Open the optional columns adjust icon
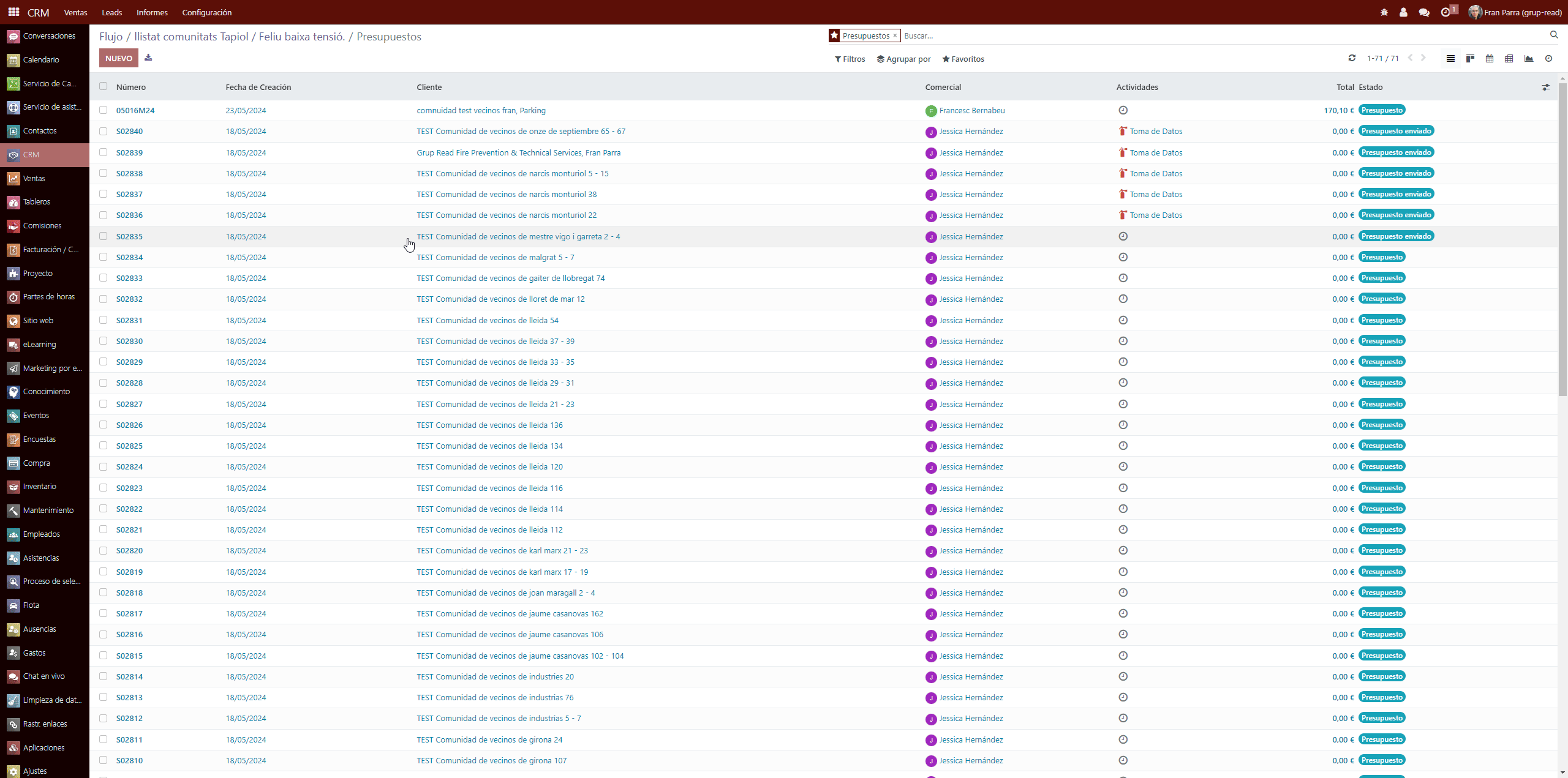The image size is (1568, 778). [x=1546, y=88]
